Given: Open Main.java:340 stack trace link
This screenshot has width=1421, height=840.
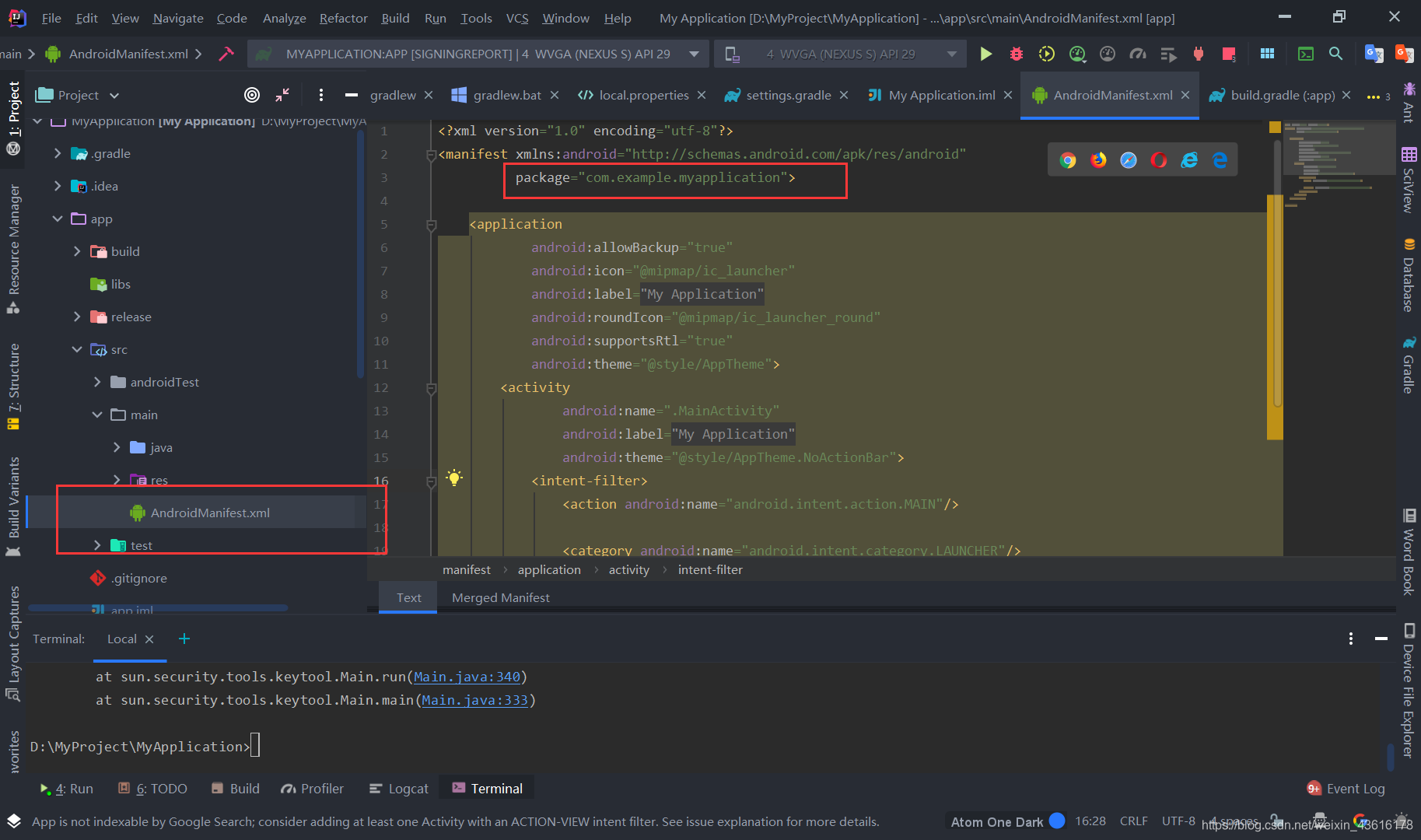Looking at the screenshot, I should 467,677.
